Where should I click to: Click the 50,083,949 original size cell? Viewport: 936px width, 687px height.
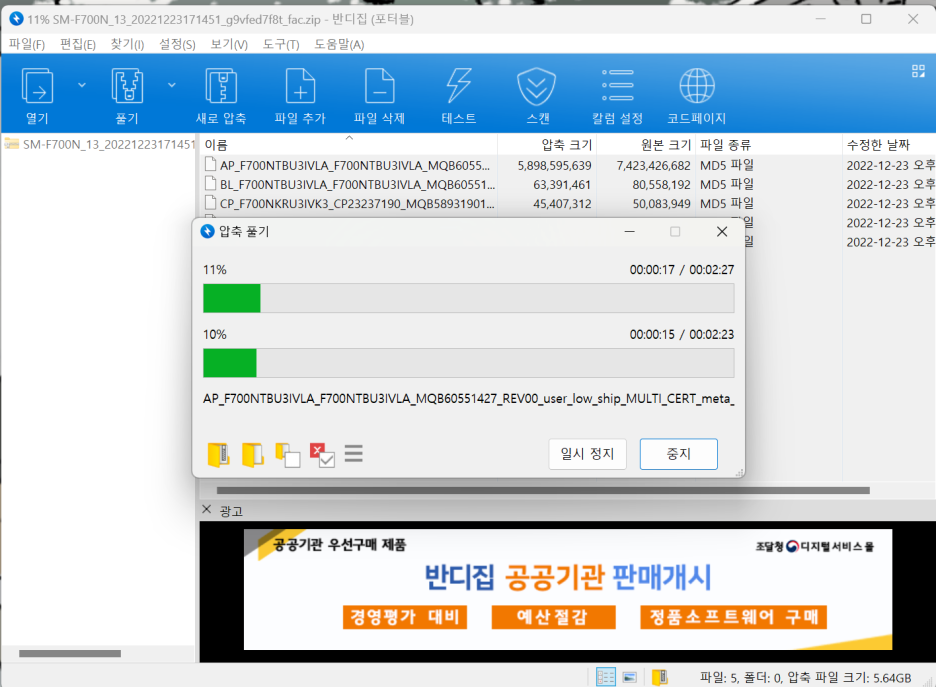[x=661, y=204]
